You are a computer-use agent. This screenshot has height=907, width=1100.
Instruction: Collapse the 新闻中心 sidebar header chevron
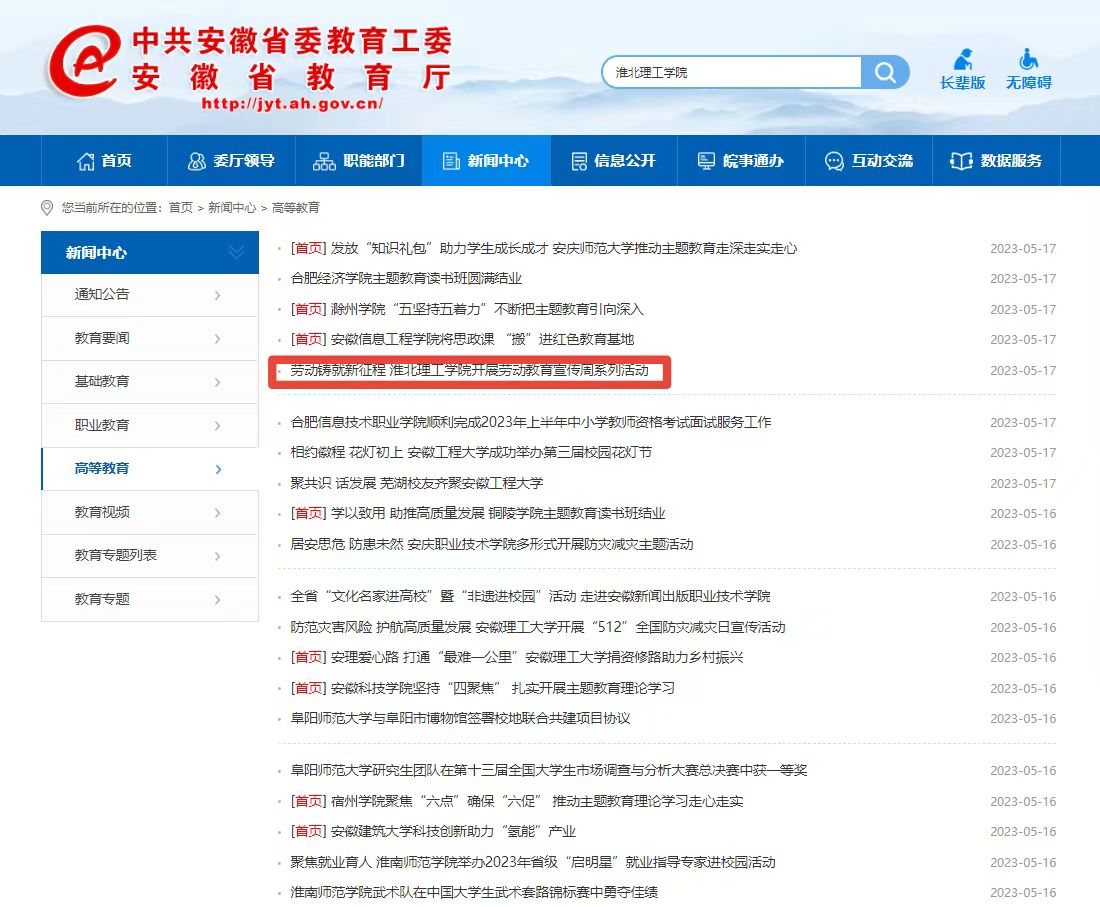237,253
